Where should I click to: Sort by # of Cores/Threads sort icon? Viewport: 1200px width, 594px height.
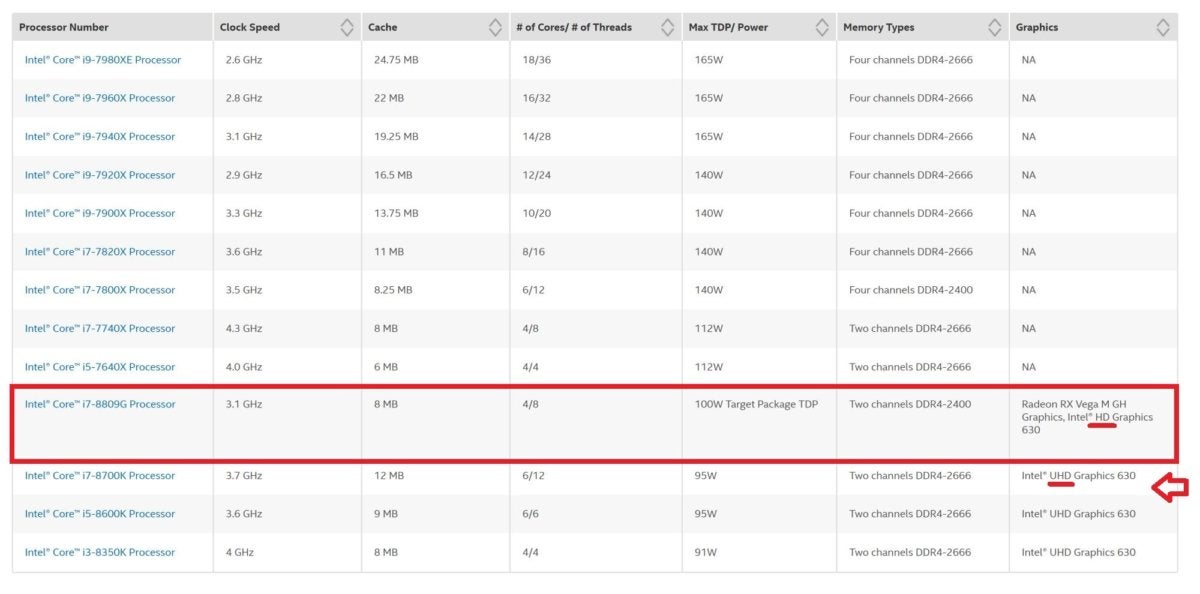point(670,27)
